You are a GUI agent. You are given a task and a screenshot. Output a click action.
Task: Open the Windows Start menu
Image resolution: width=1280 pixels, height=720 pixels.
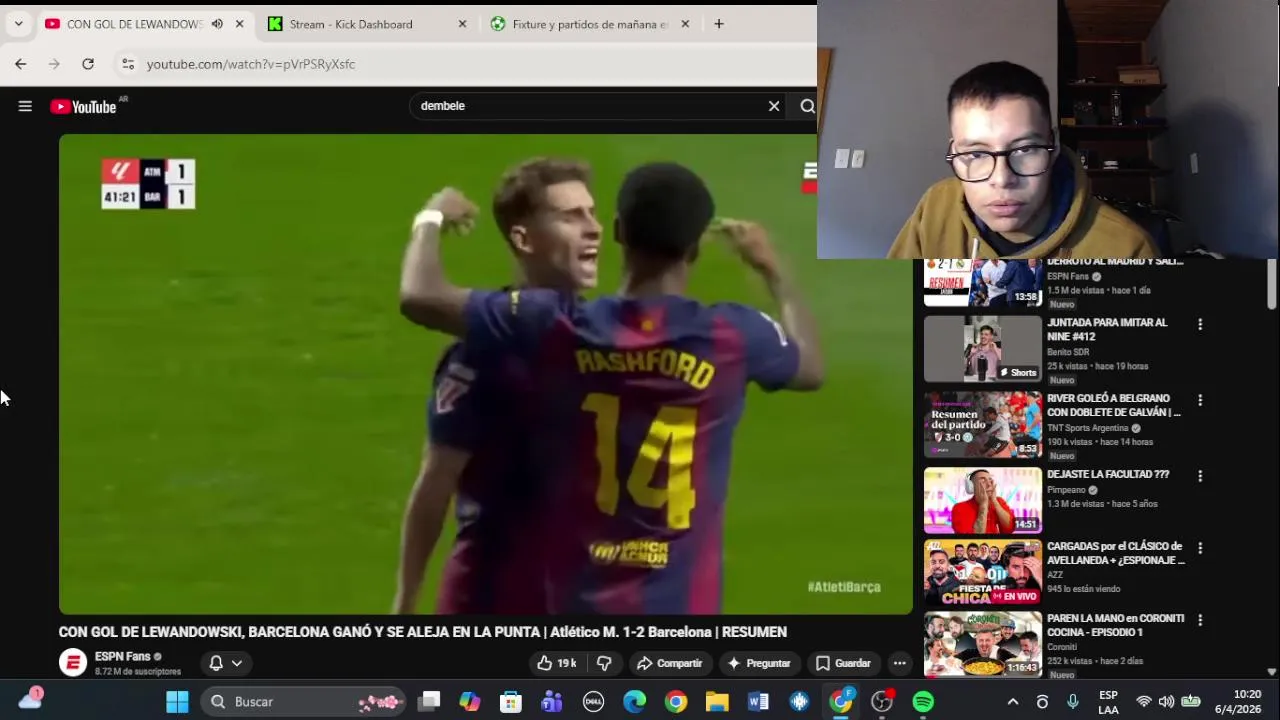click(177, 702)
